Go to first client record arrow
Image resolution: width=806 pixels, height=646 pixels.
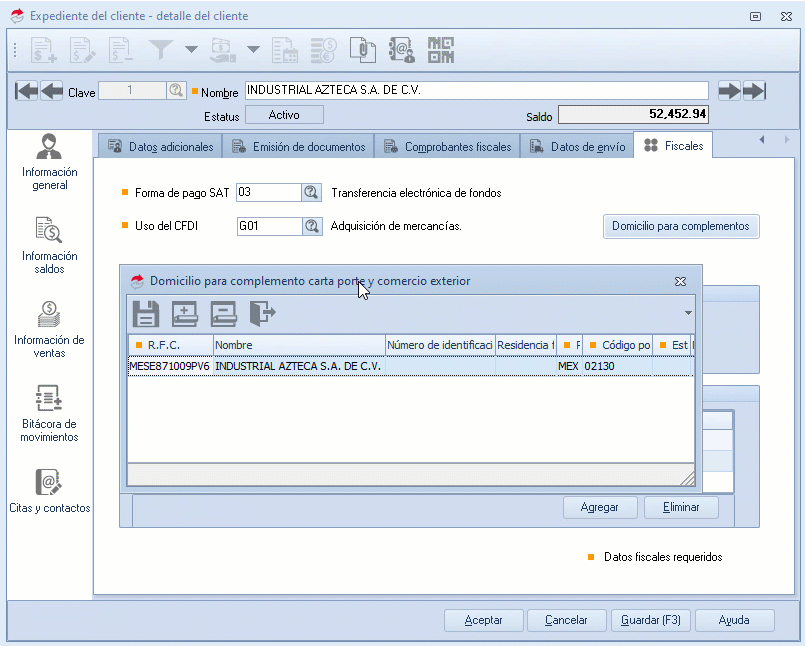click(x=26, y=91)
